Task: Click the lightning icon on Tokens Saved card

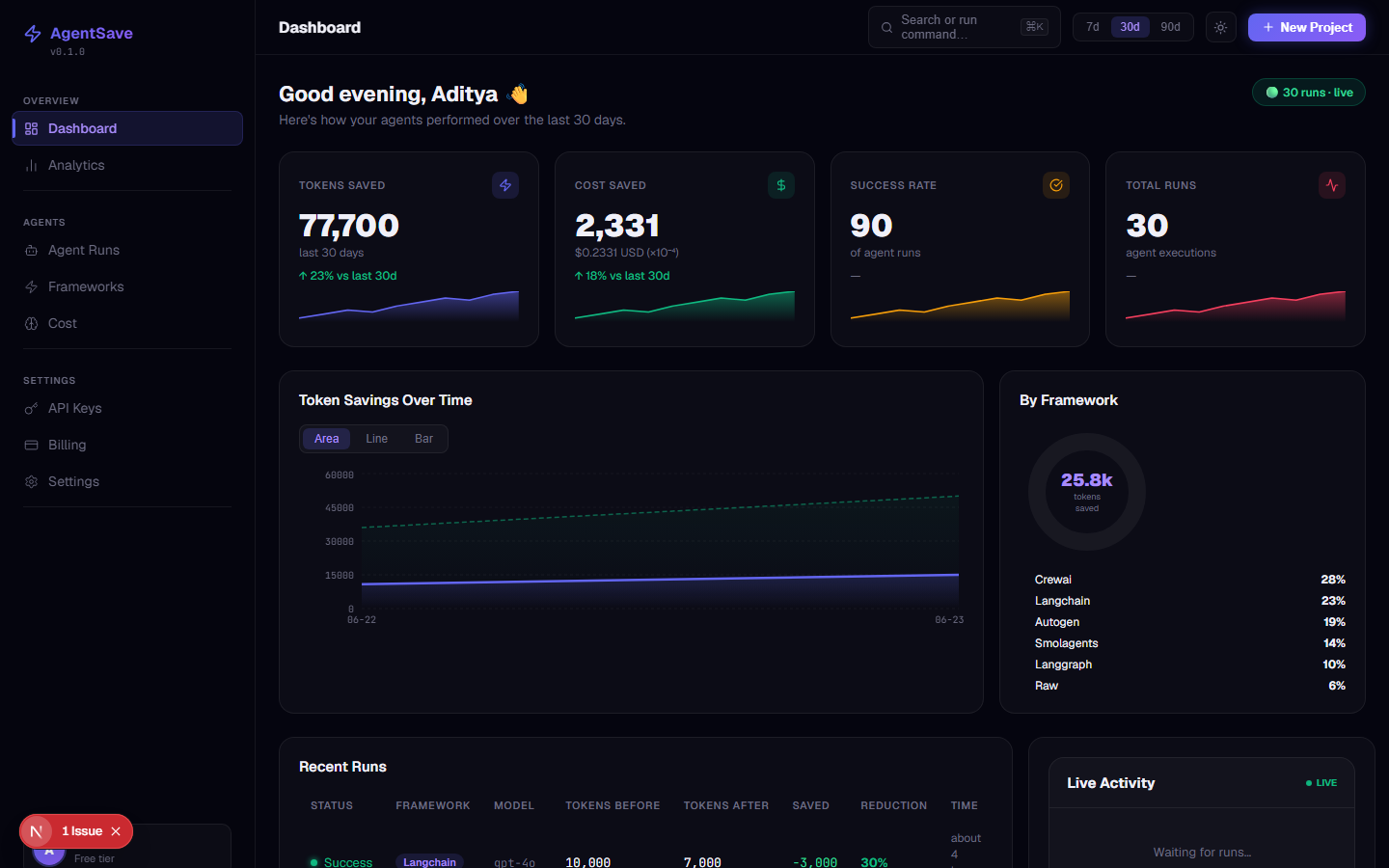Action: tap(505, 185)
